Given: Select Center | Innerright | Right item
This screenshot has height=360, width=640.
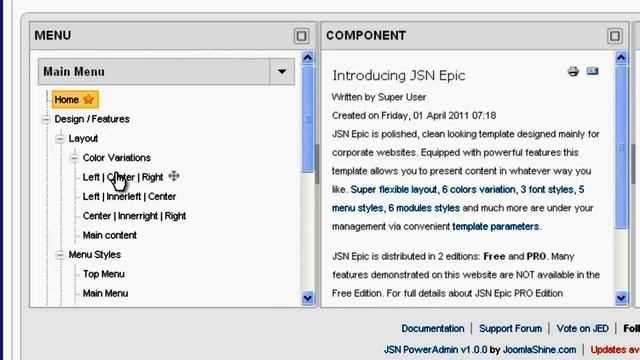Looking at the screenshot, I should point(134,216).
